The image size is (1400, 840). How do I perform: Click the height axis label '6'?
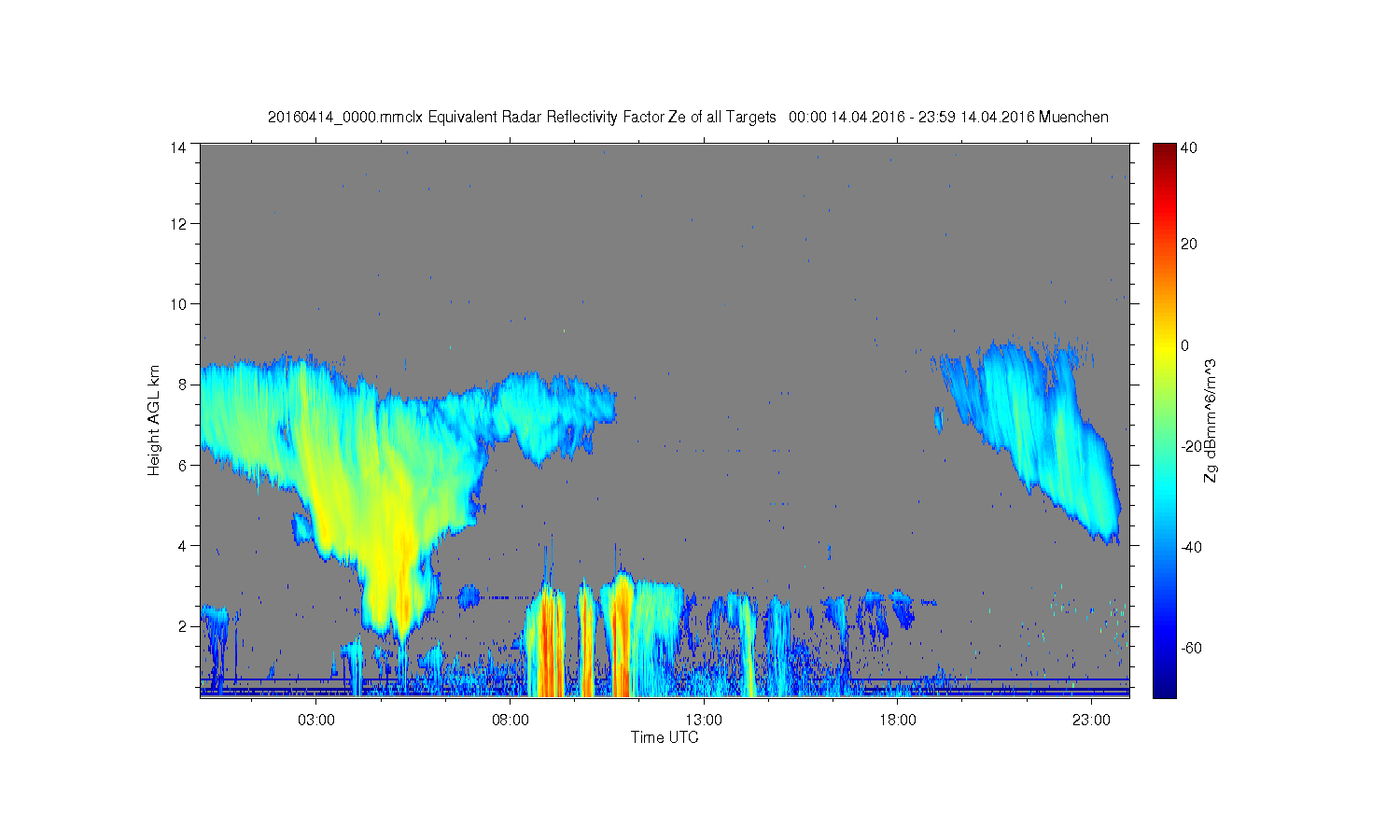(x=185, y=465)
